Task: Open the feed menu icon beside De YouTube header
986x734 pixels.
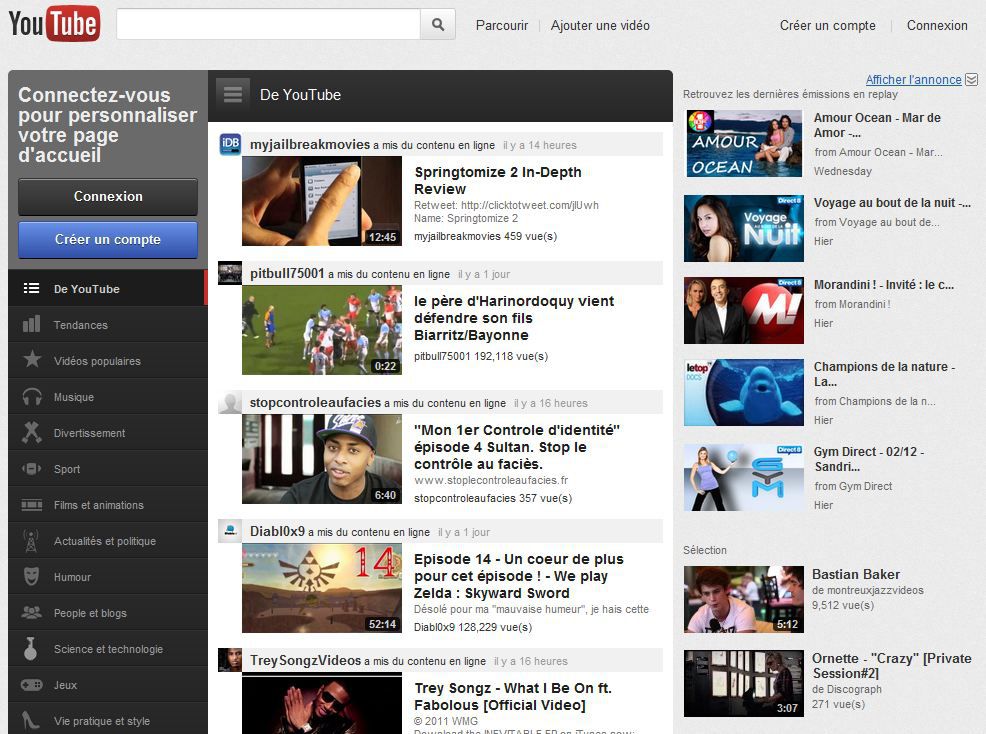Action: (233, 94)
